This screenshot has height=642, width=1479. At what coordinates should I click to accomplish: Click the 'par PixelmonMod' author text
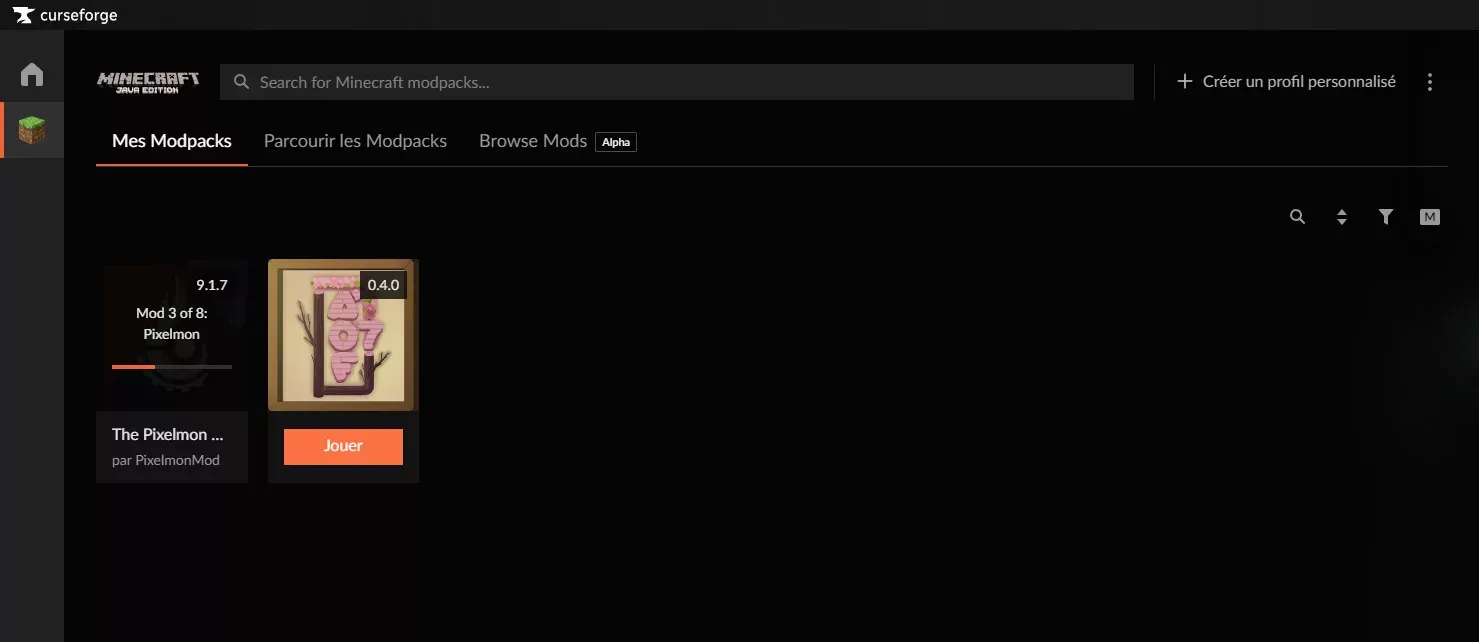pos(166,460)
